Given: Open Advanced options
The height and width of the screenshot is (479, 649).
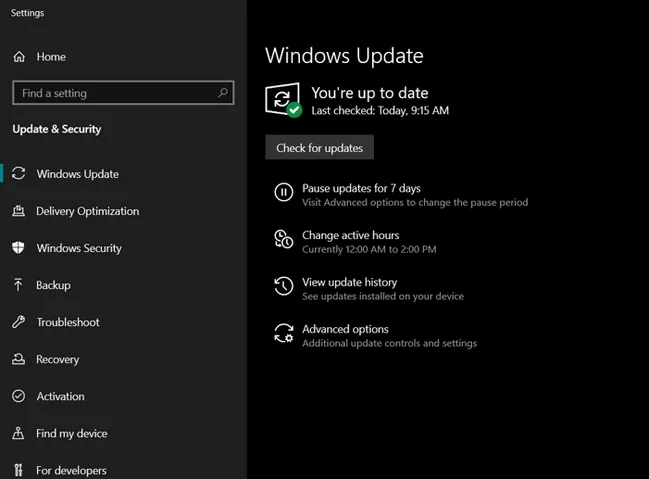Looking at the screenshot, I should tap(345, 329).
